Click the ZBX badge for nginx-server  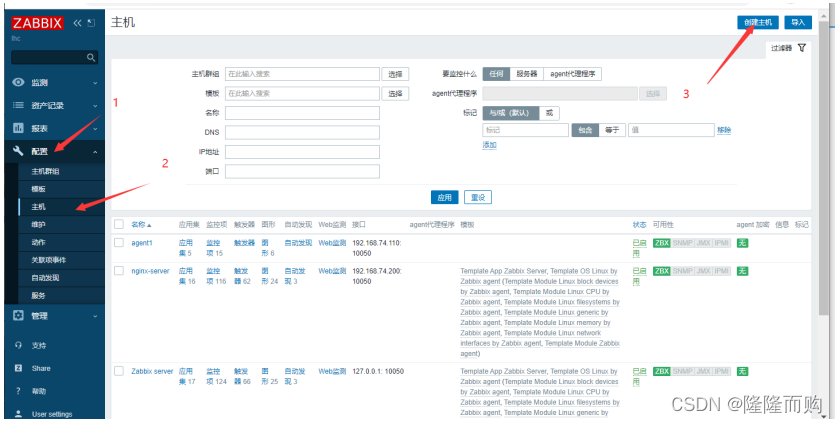click(x=661, y=271)
